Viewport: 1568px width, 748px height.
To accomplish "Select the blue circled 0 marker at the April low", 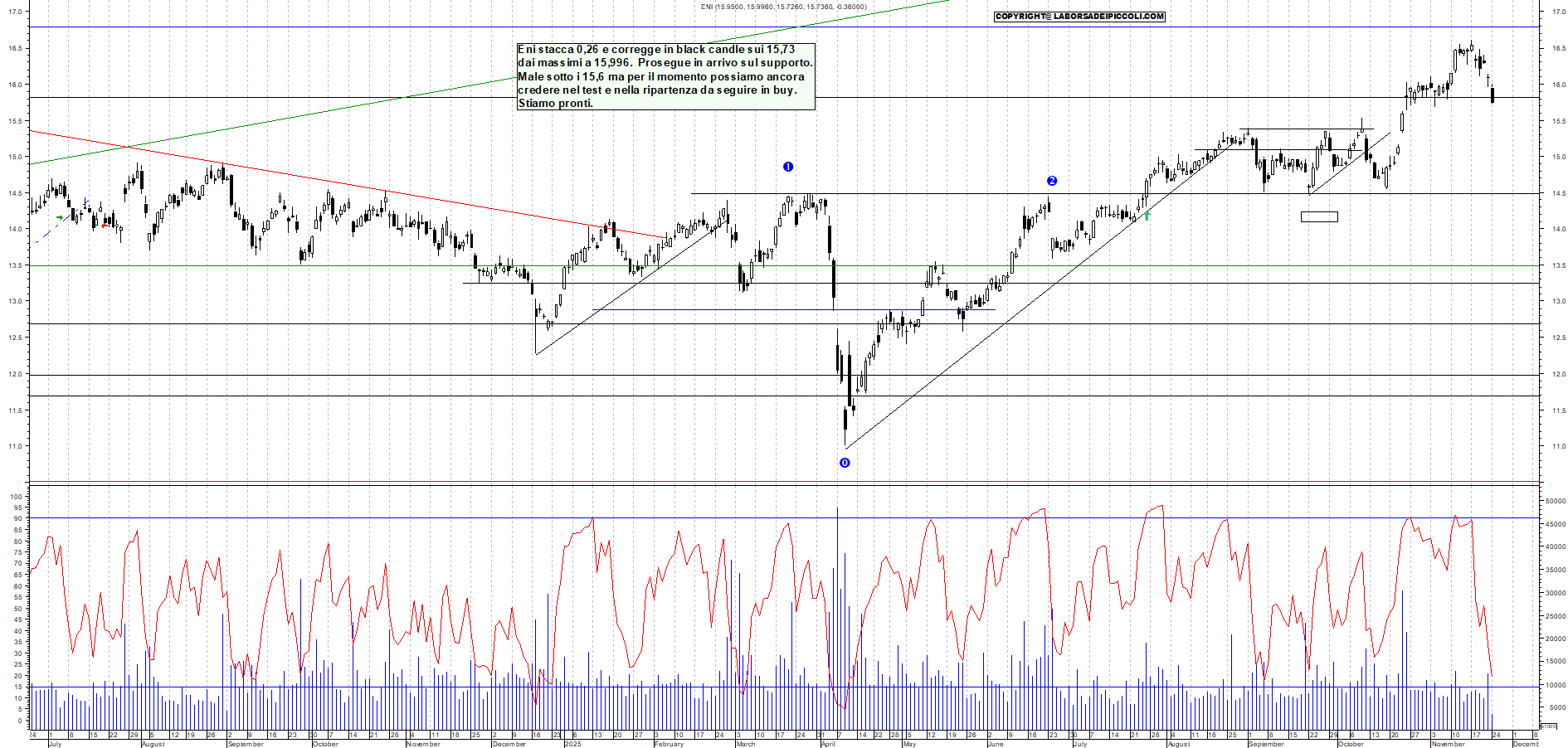I will point(844,464).
